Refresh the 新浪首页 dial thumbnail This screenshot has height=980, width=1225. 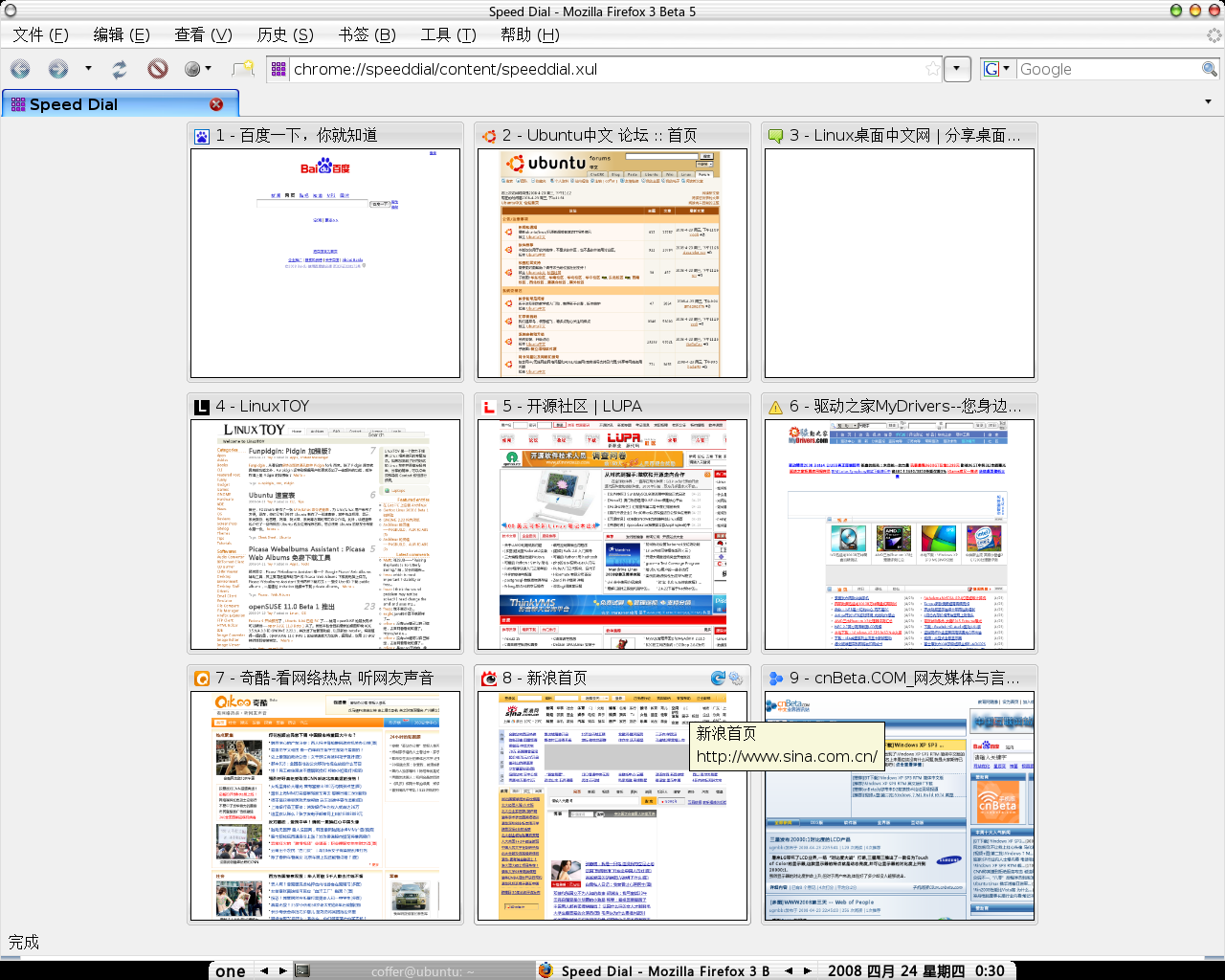click(x=718, y=678)
